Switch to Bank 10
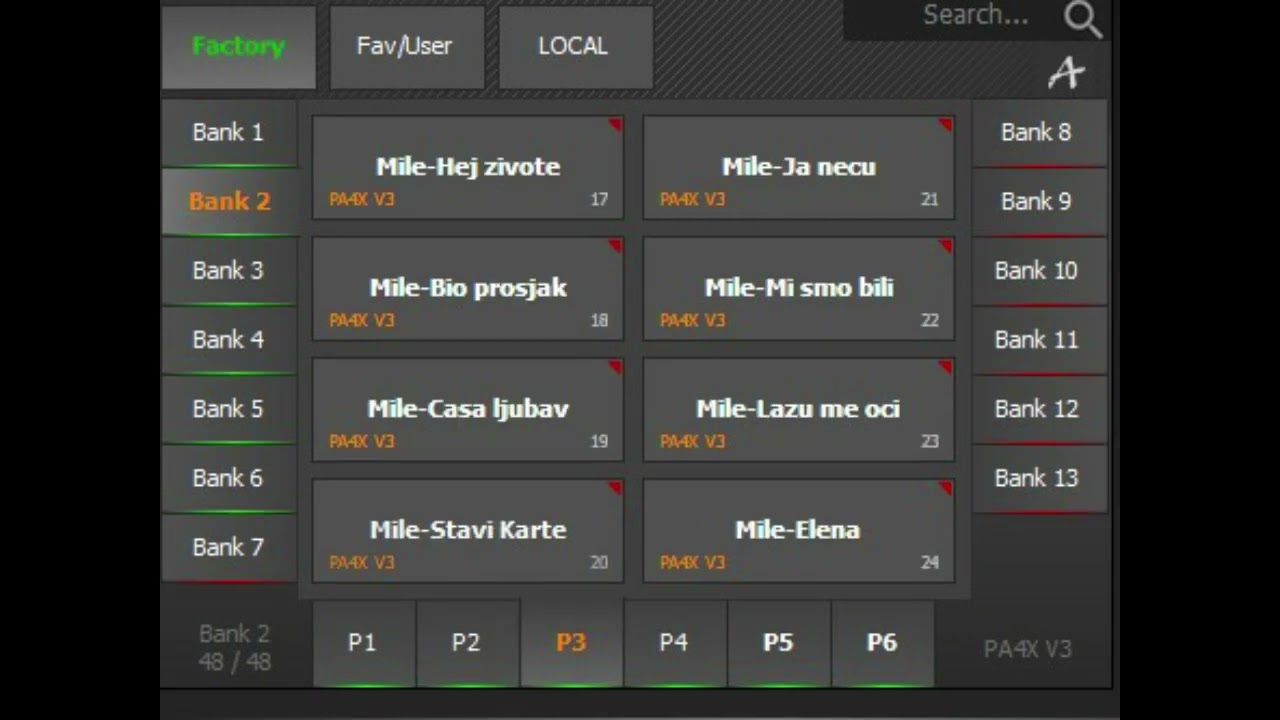 [x=1039, y=271]
